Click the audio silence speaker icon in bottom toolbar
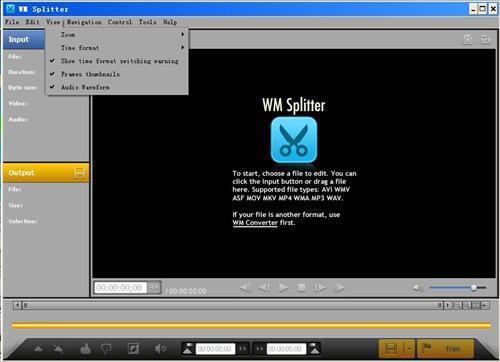 point(160,349)
